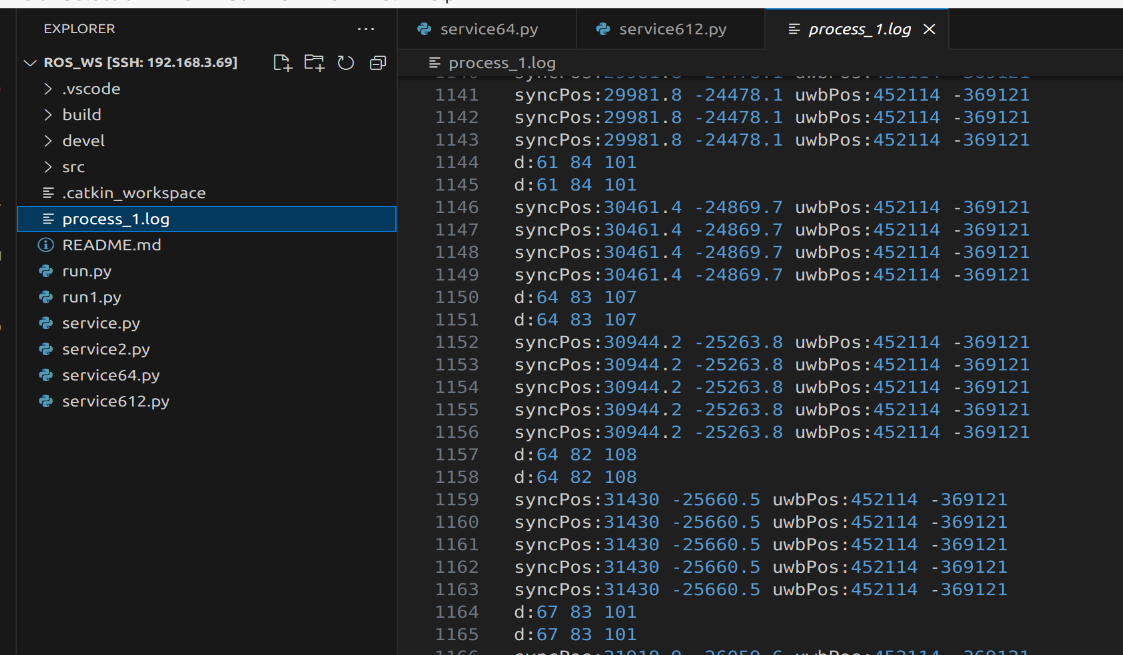This screenshot has height=655, width=1123.
Task: Click line number 1150 in the gutter
Action: pyautogui.click(x=457, y=297)
